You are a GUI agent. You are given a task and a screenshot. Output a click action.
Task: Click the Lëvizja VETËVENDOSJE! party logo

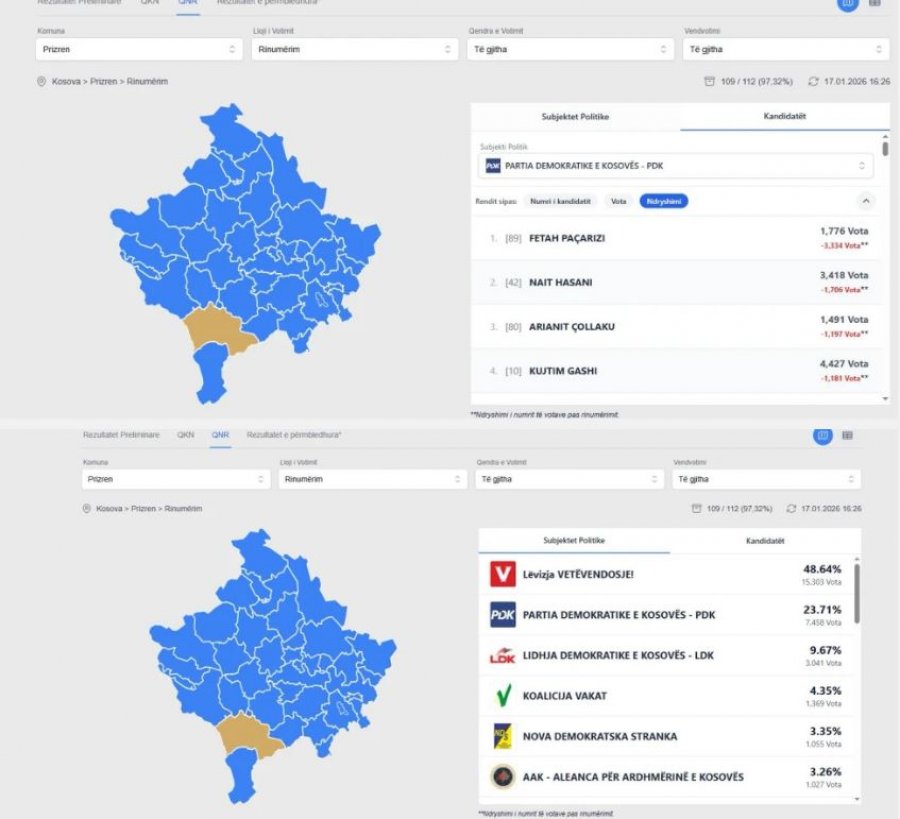pyautogui.click(x=502, y=574)
